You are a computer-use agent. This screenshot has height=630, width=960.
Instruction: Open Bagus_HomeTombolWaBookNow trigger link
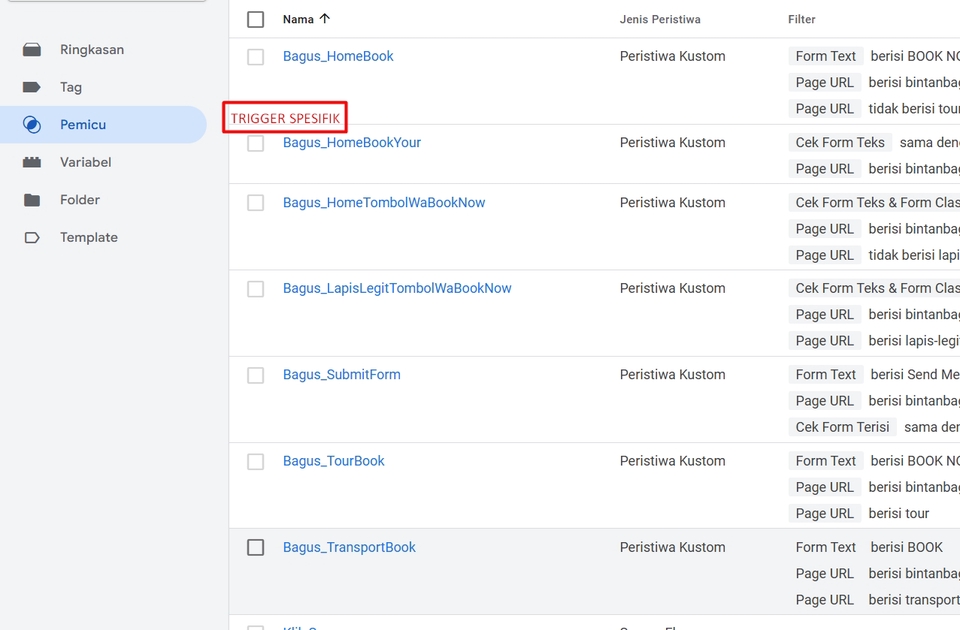pos(384,203)
